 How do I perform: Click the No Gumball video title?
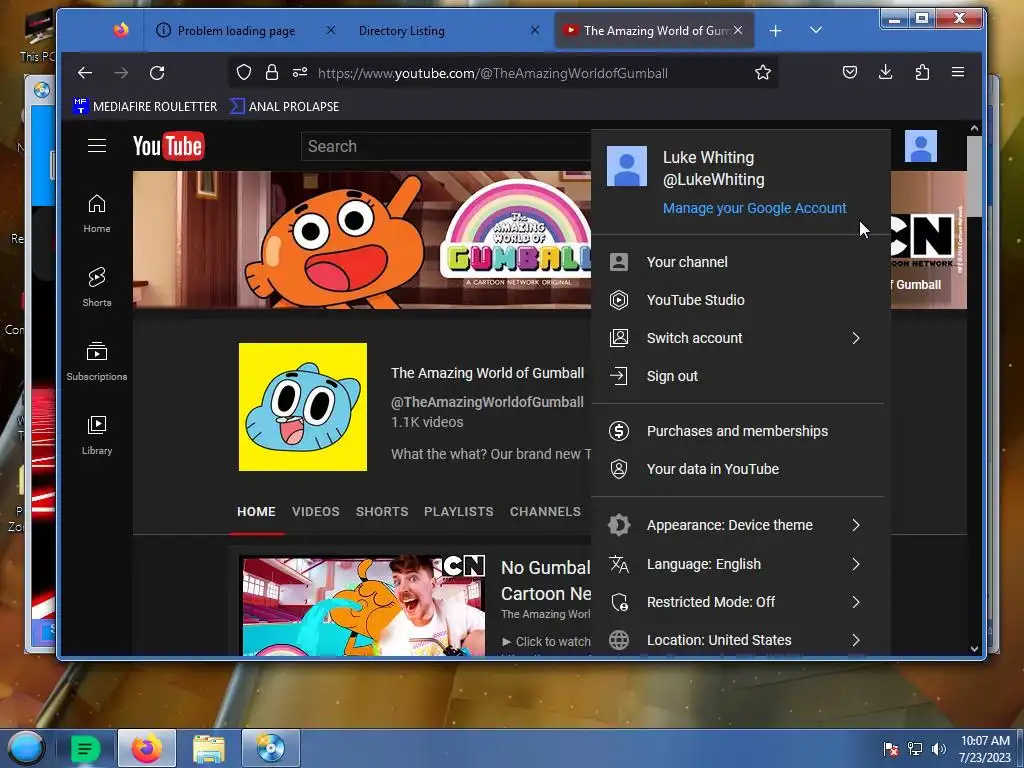tap(546, 581)
